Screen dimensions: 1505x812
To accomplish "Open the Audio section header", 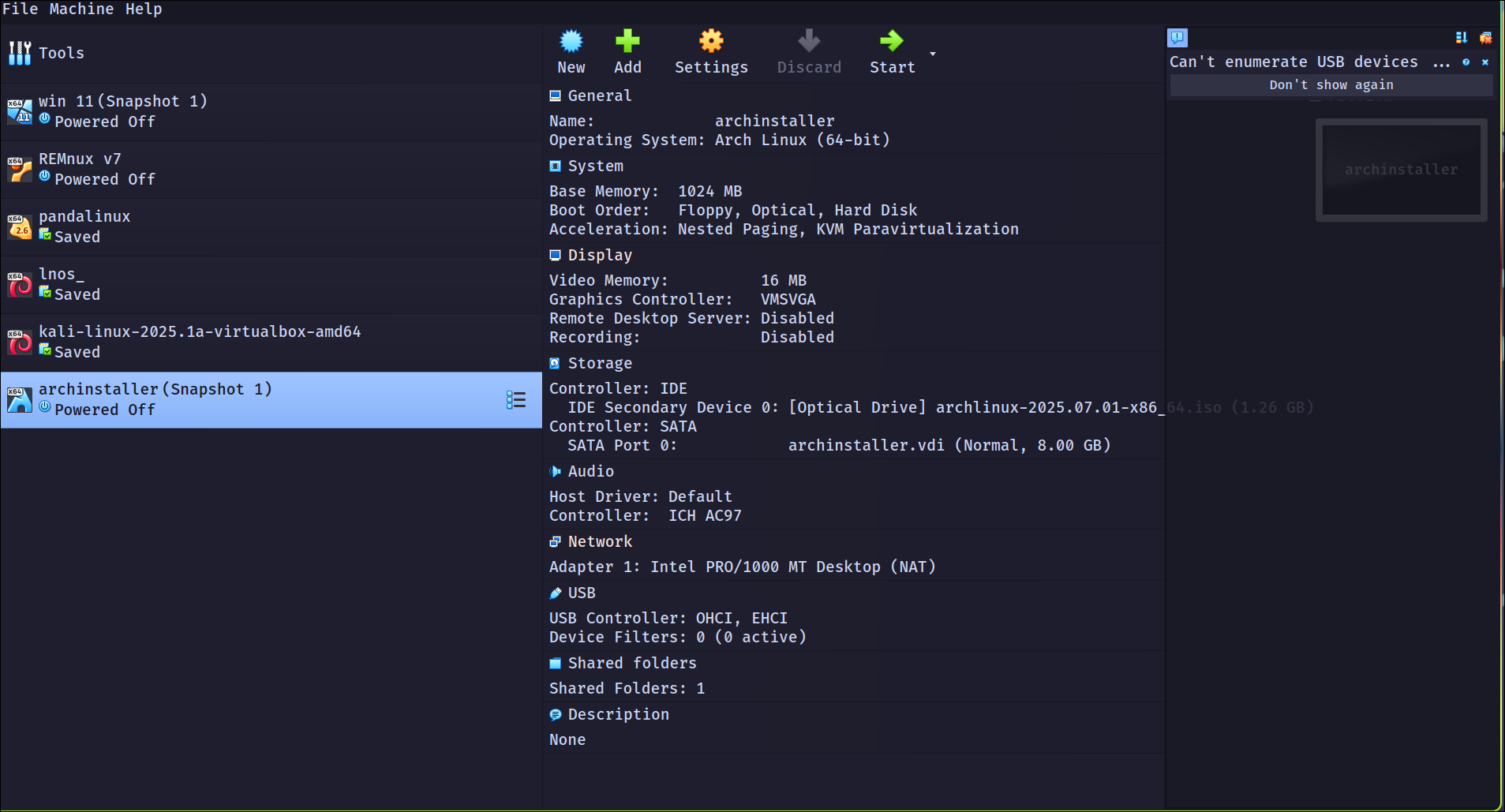I will coord(591,471).
